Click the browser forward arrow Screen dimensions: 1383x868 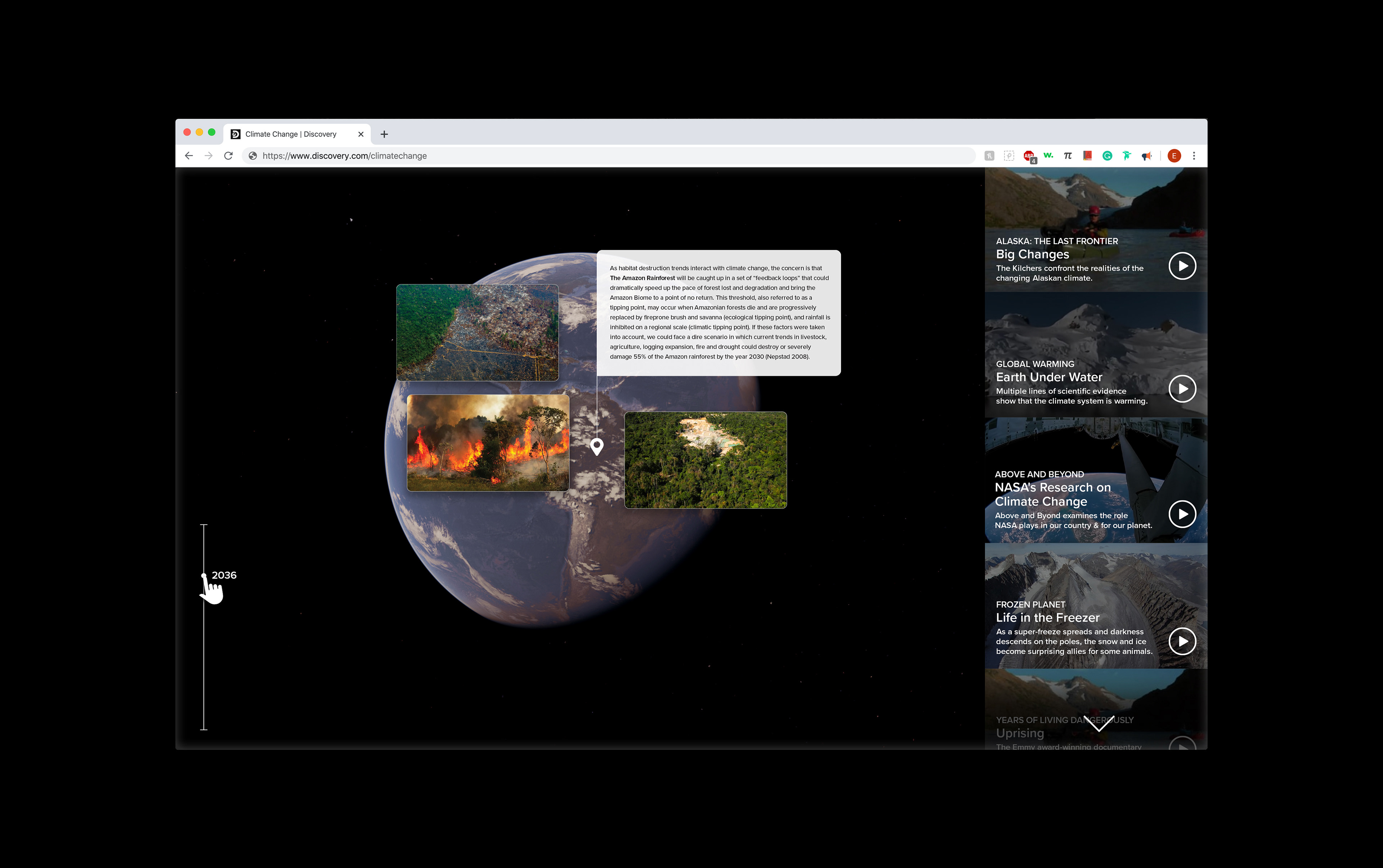(x=209, y=156)
